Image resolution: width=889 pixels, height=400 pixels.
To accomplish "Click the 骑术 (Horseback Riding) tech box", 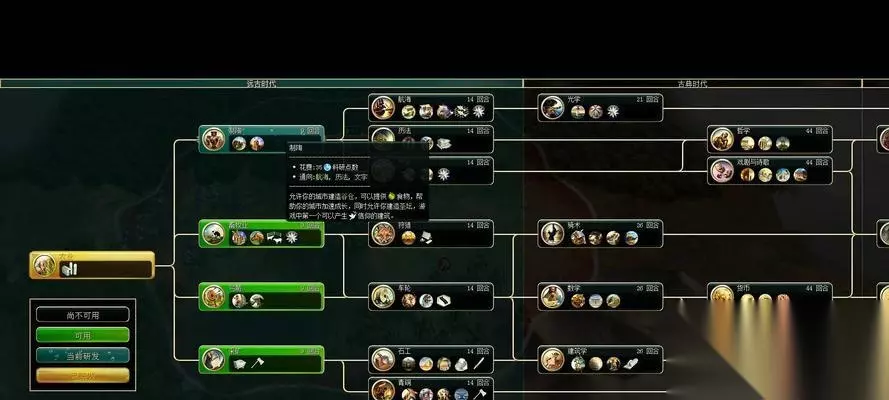I will [x=600, y=234].
